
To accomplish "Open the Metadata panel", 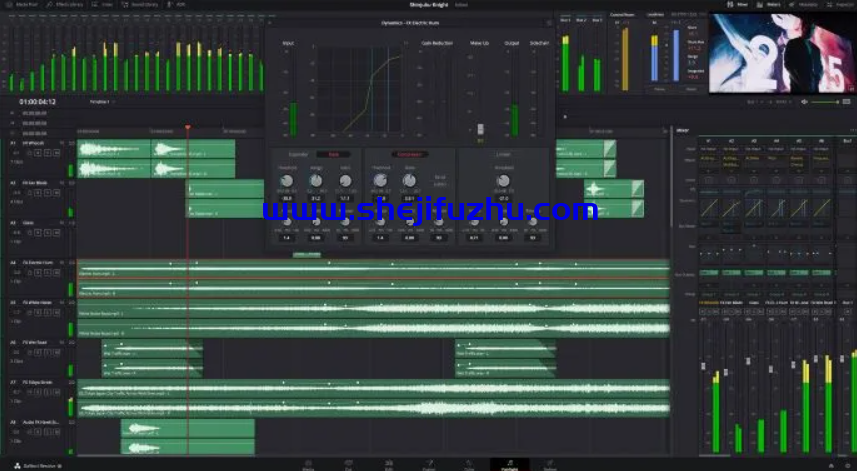I will (804, 4).
